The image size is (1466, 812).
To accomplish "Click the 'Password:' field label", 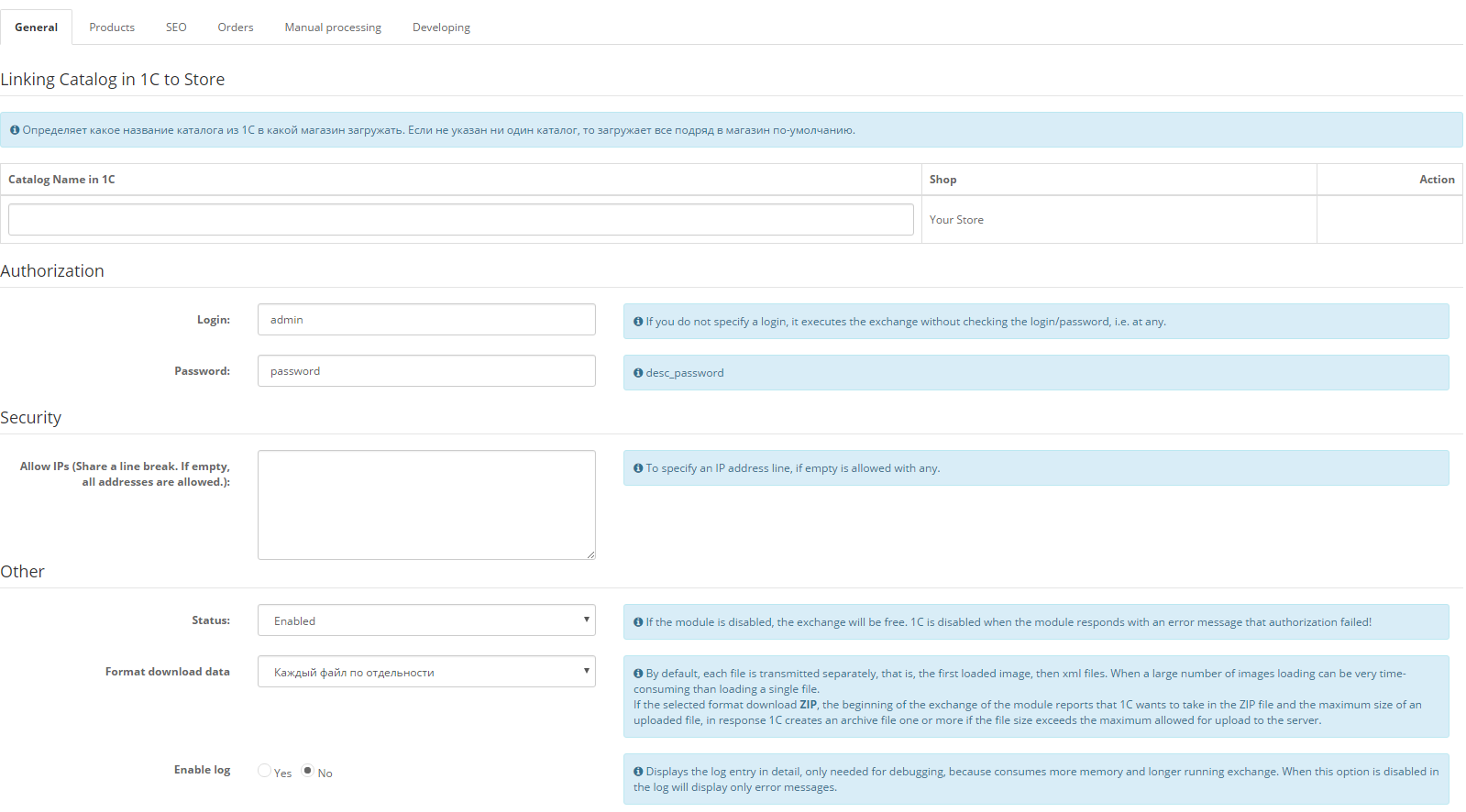I will [x=203, y=371].
